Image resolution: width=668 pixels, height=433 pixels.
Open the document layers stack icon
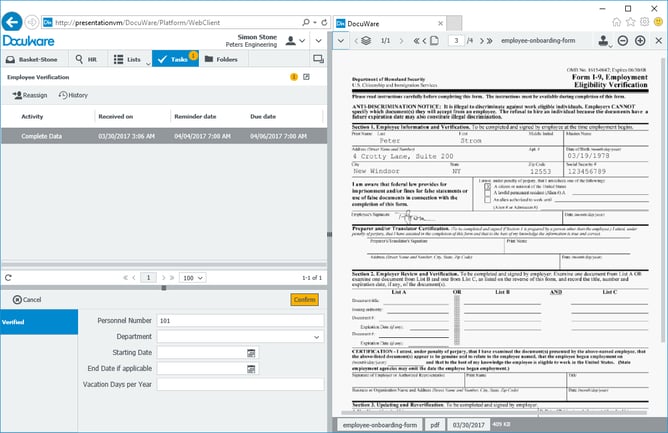click(x=364, y=41)
